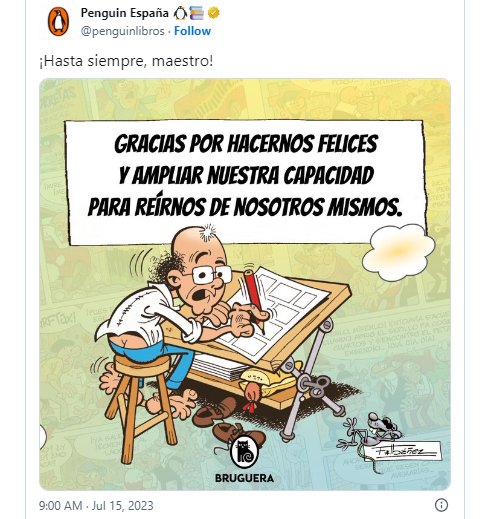
Task: Click the penguin emoji beside the account name
Action: 180,13
